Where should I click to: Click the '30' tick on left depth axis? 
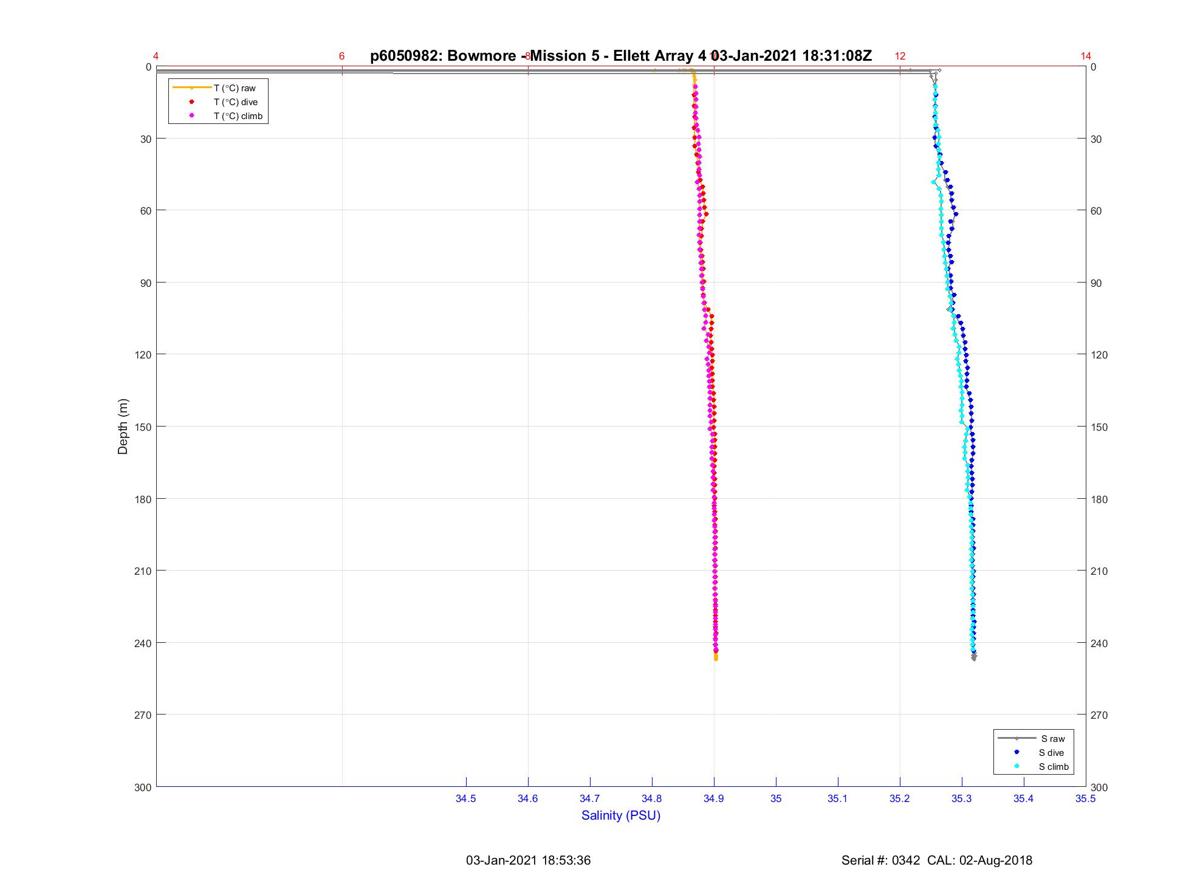coord(145,139)
